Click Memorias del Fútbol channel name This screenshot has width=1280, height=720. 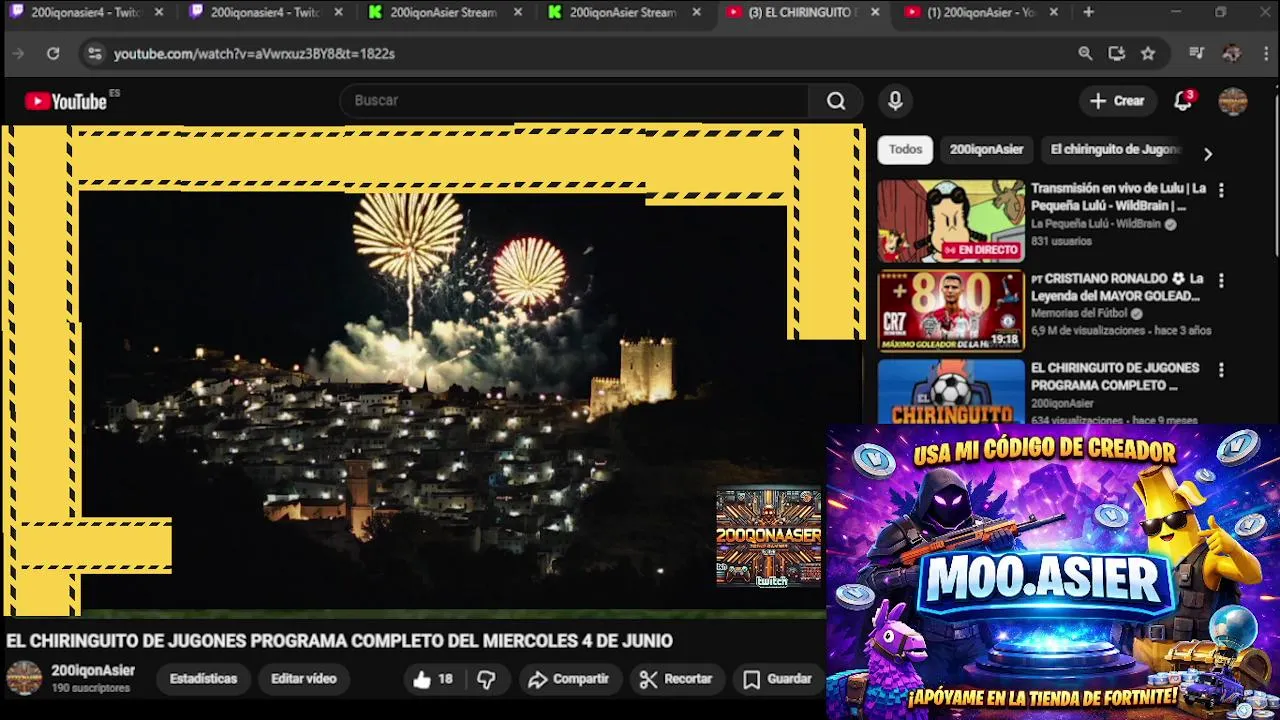(1080, 313)
